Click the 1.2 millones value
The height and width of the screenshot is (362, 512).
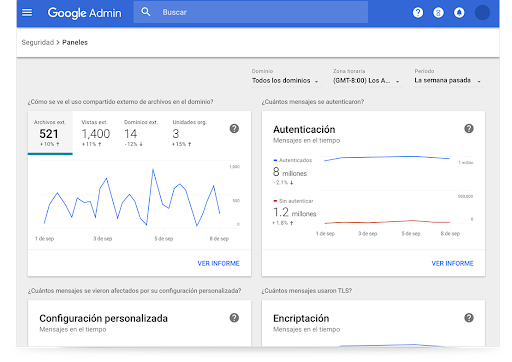[x=294, y=213]
